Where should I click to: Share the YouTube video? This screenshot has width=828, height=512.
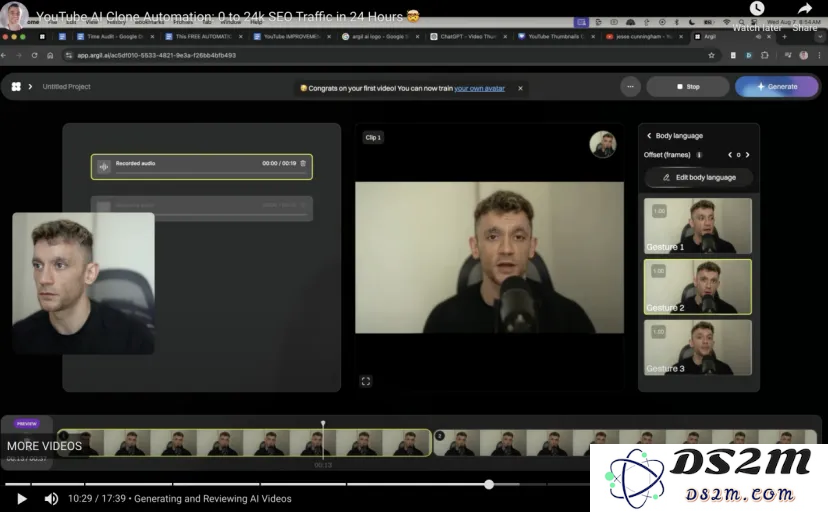click(x=804, y=8)
